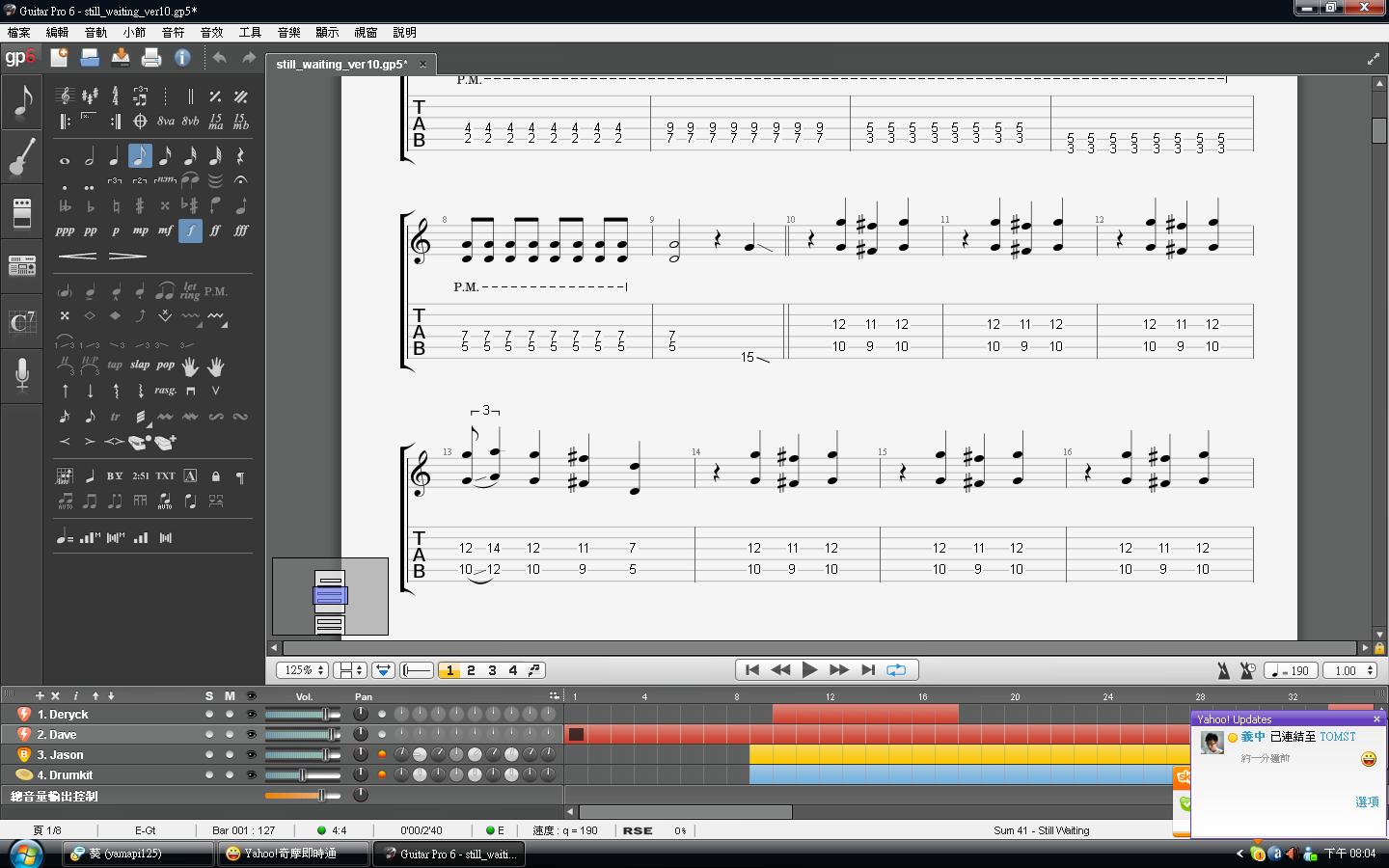
Task: Select the highlighted eighth note duration
Action: [140, 156]
